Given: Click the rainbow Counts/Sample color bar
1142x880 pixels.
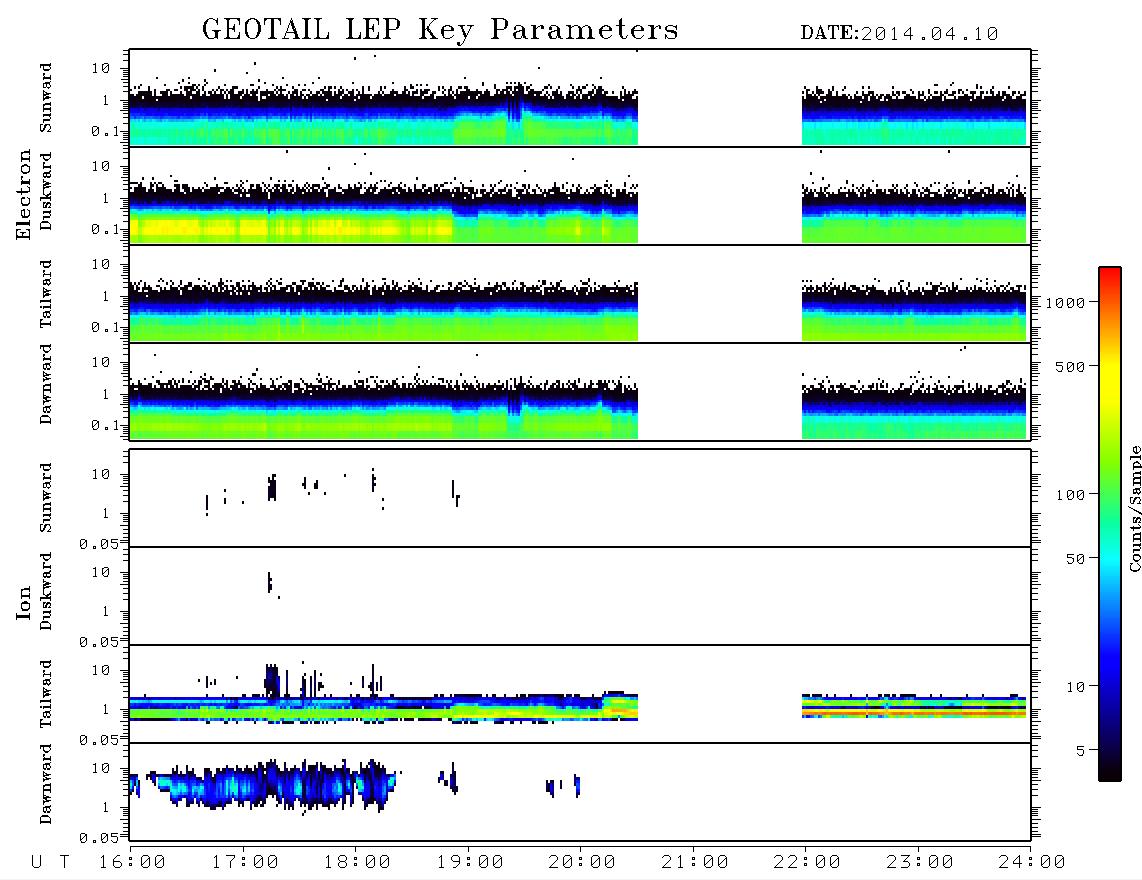Looking at the screenshot, I should click(x=1110, y=524).
